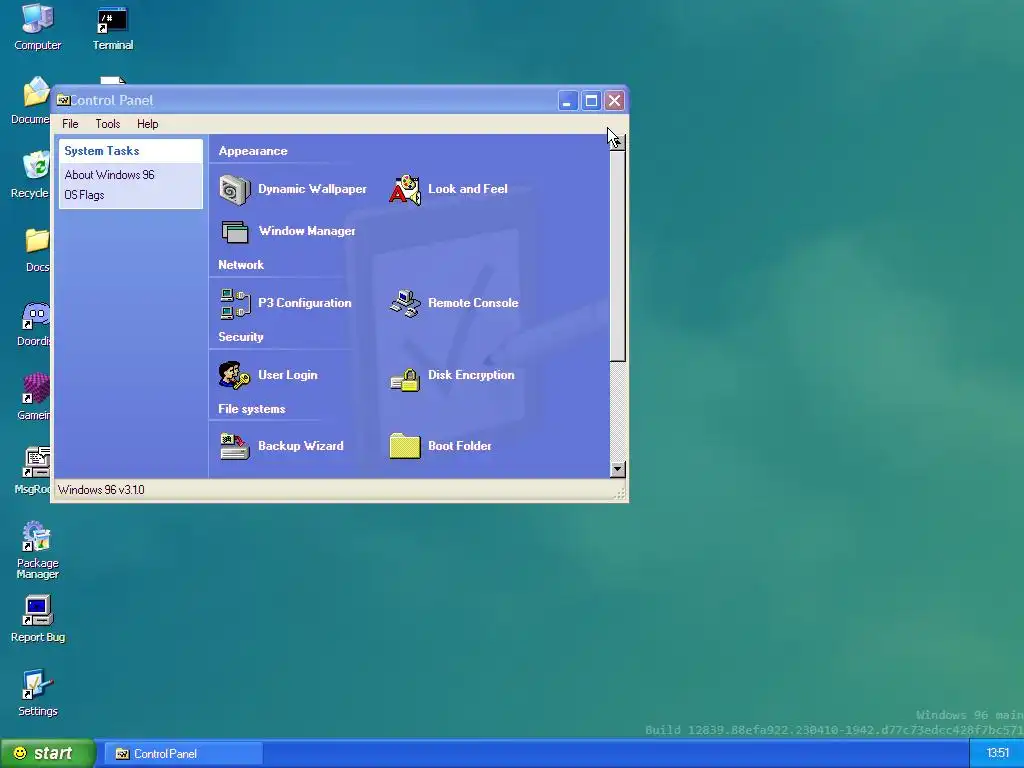Select the MsgRoom desktop icon
The height and width of the screenshot is (768, 1024).
click(37, 462)
